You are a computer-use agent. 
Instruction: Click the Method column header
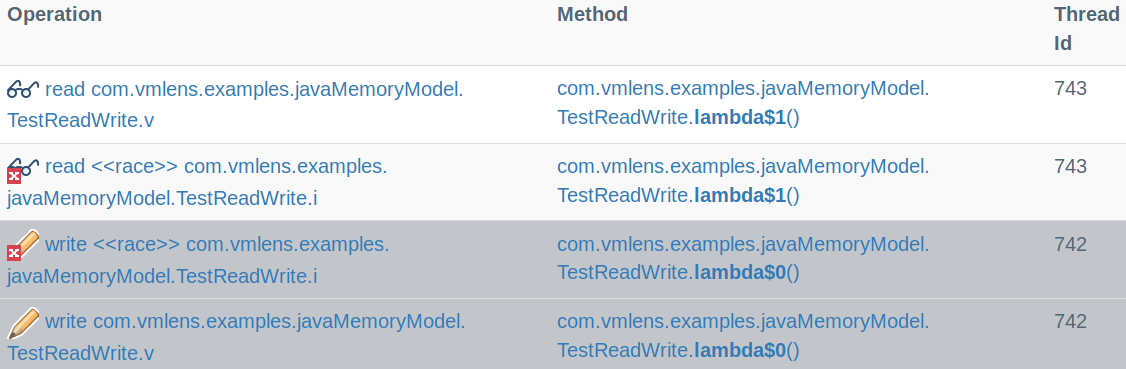tap(592, 14)
